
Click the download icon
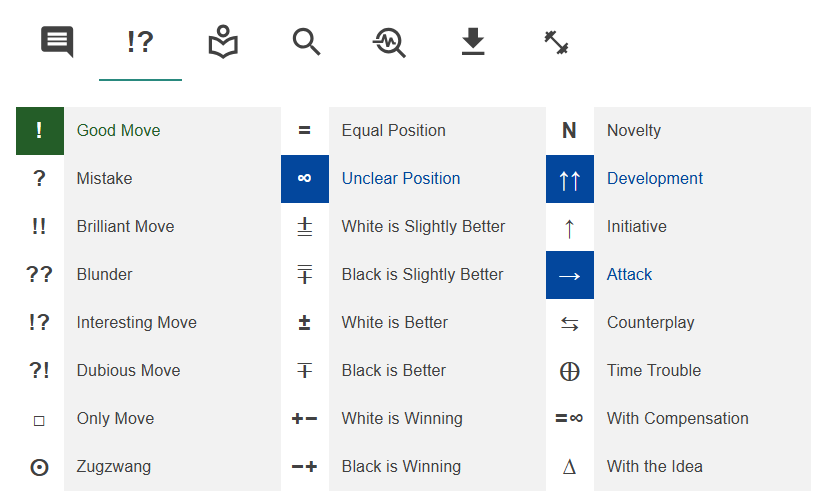(x=473, y=42)
